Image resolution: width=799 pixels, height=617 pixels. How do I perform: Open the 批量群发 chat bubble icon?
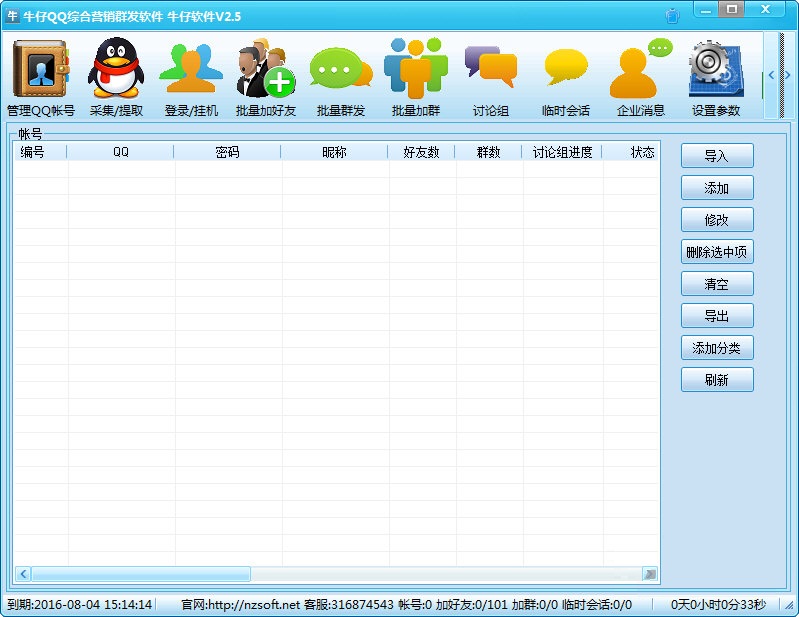click(x=341, y=69)
